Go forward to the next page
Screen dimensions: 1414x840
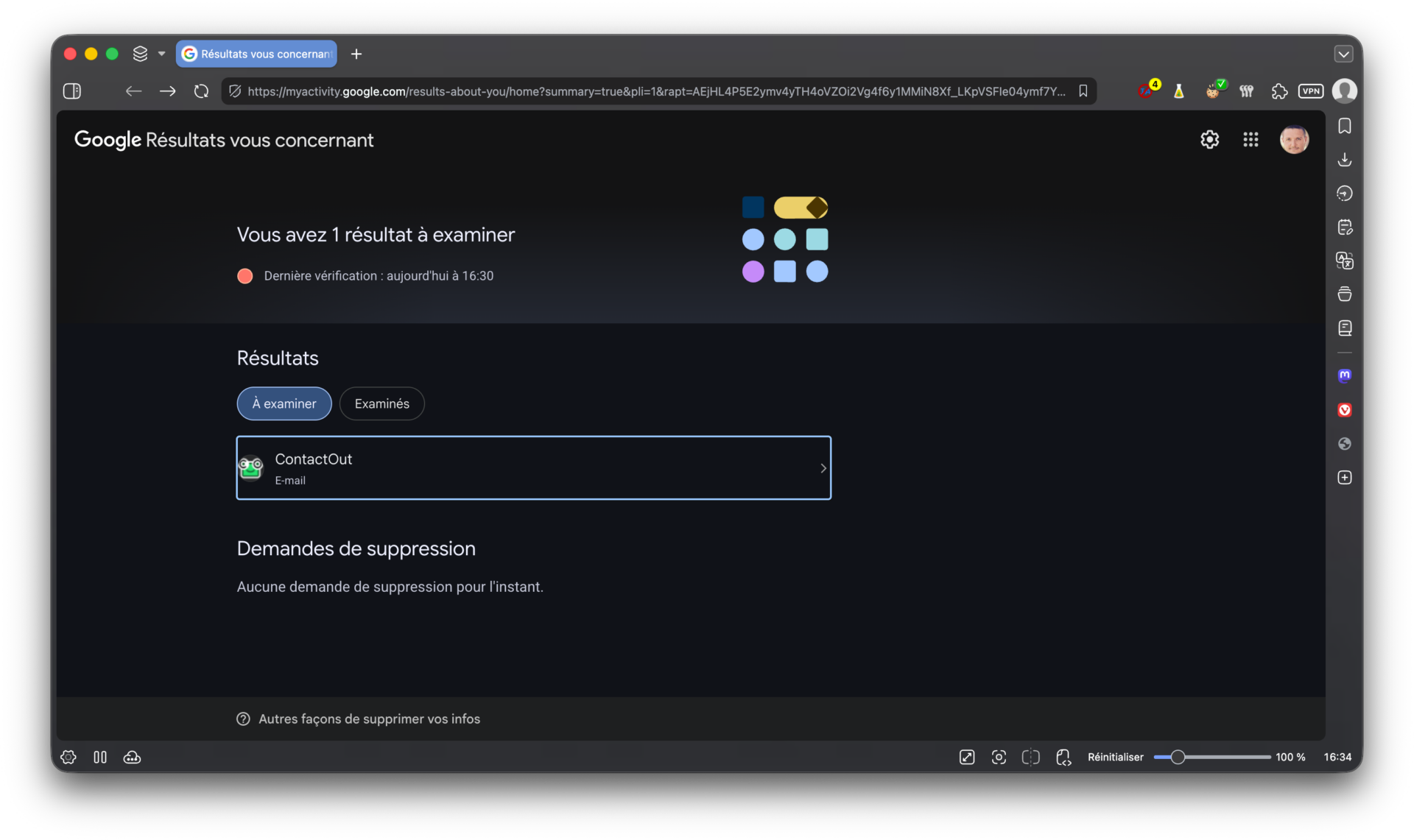(168, 91)
